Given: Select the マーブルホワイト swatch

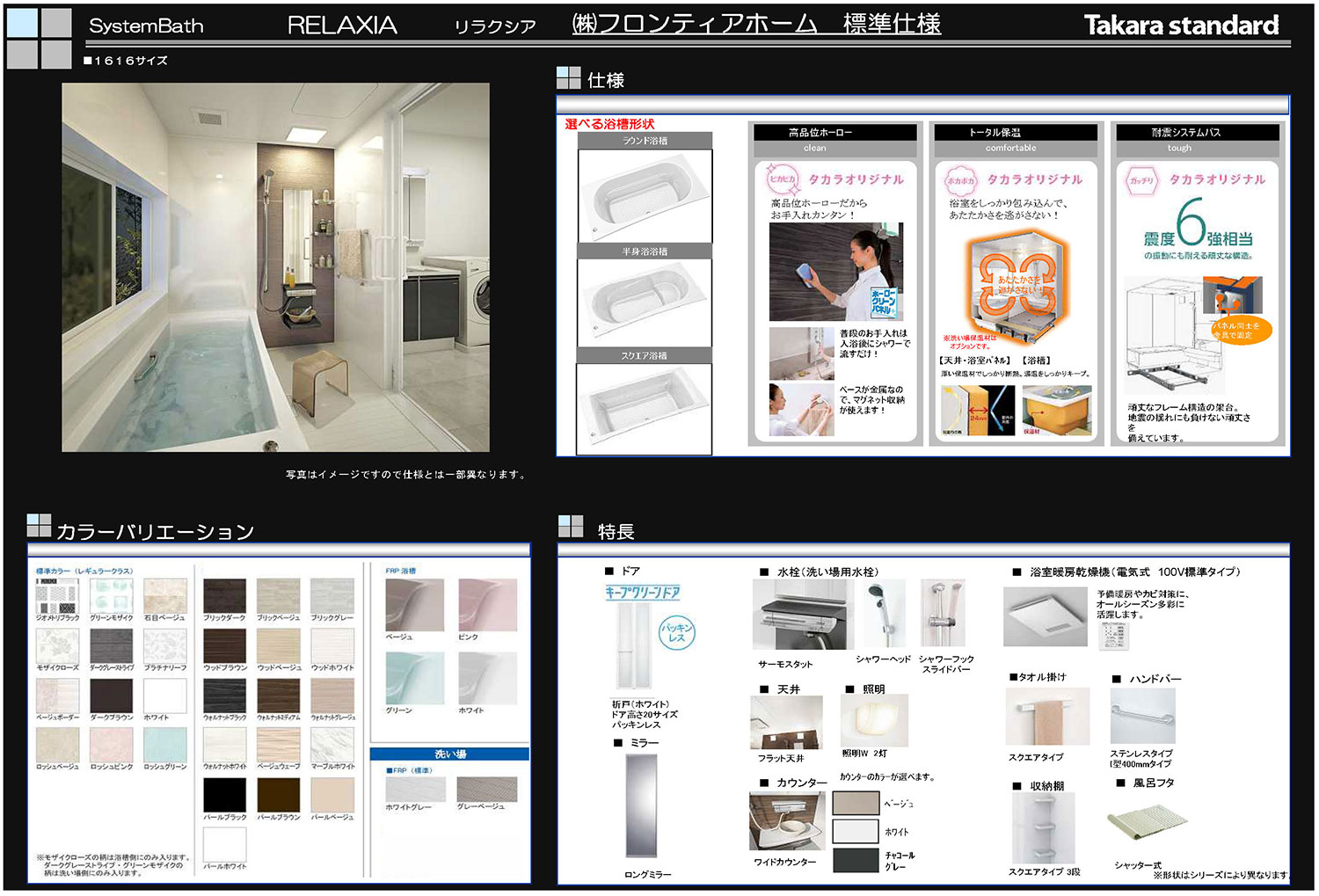Looking at the screenshot, I should tap(332, 745).
